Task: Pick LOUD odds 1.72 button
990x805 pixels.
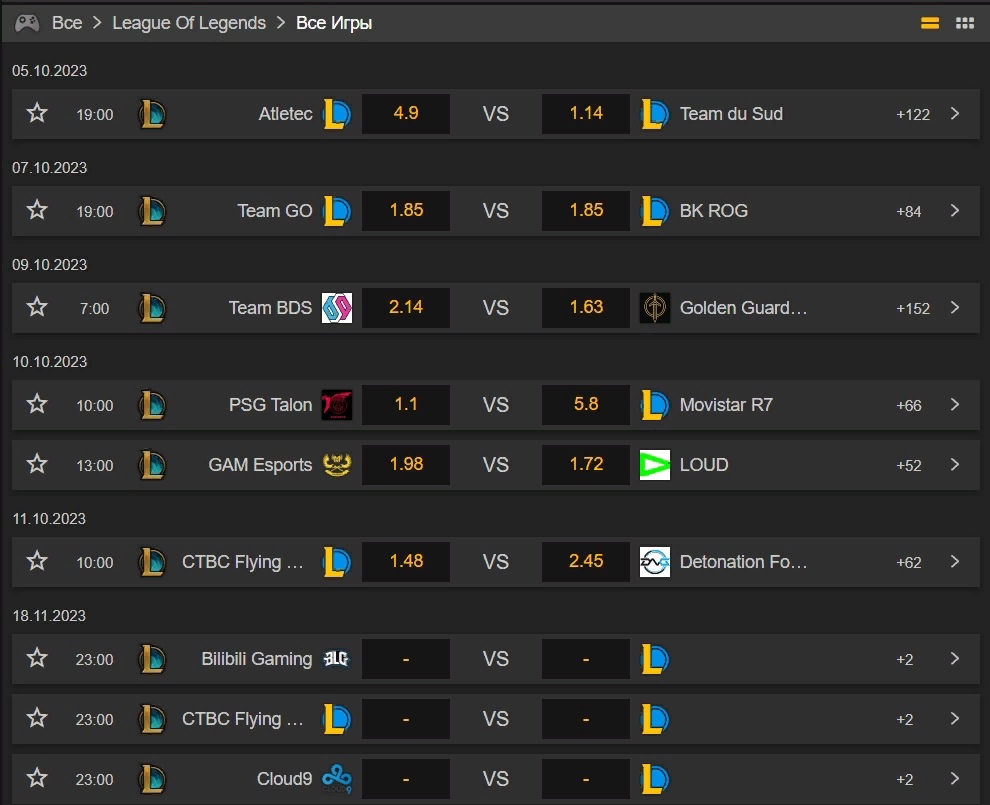Action: [x=586, y=465]
